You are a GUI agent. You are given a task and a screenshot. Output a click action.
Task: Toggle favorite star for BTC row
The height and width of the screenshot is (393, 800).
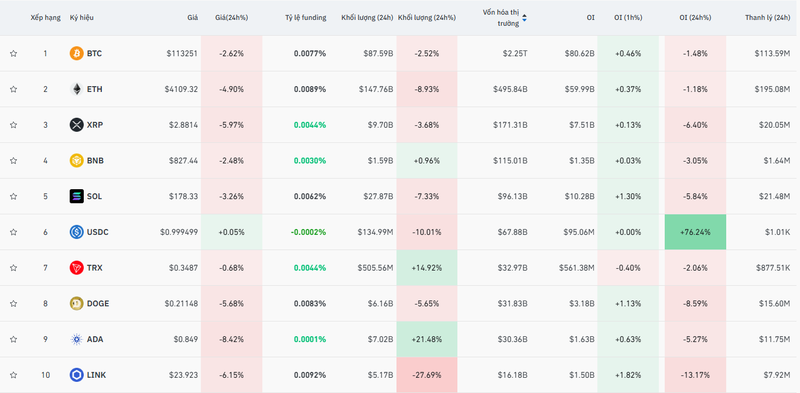click(x=13, y=53)
